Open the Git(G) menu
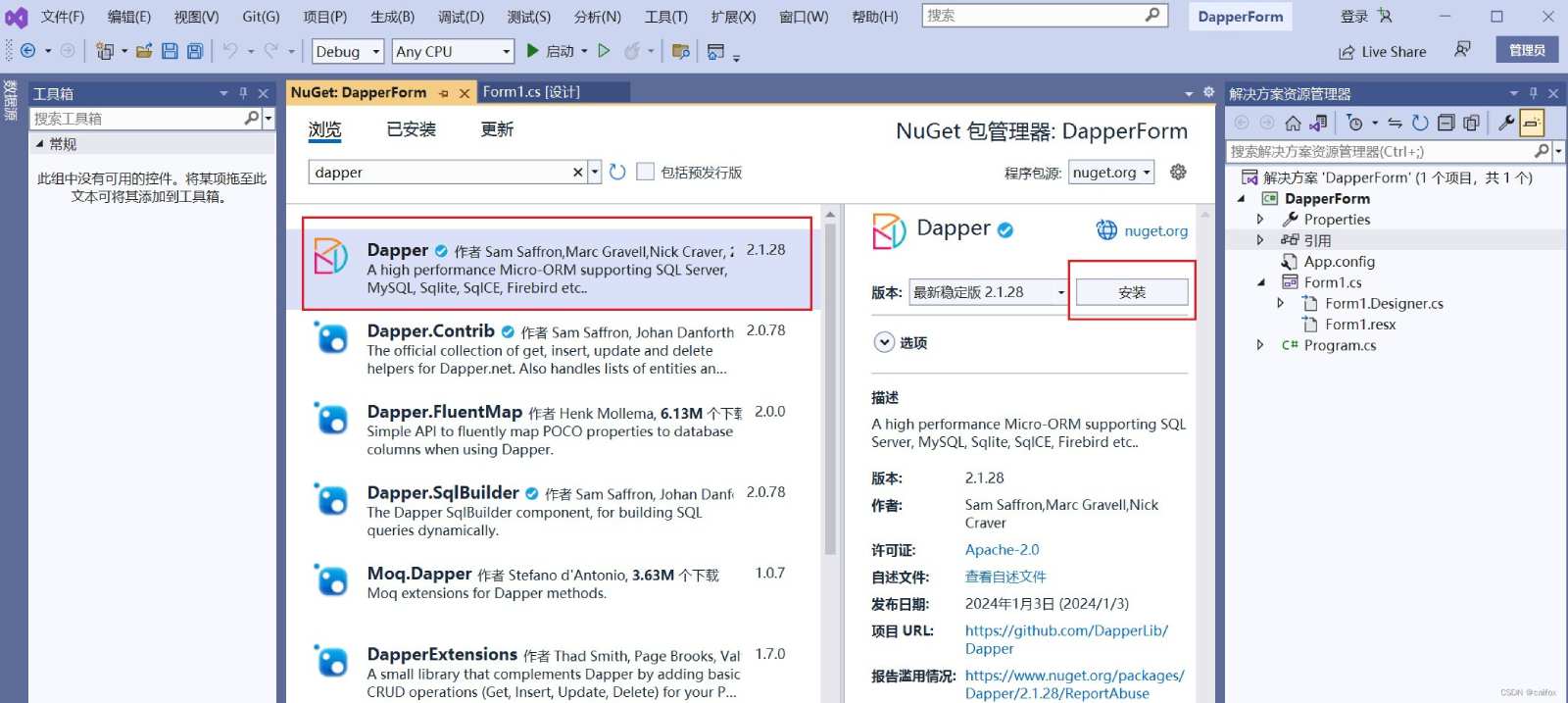The width and height of the screenshot is (1568, 703). (261, 17)
